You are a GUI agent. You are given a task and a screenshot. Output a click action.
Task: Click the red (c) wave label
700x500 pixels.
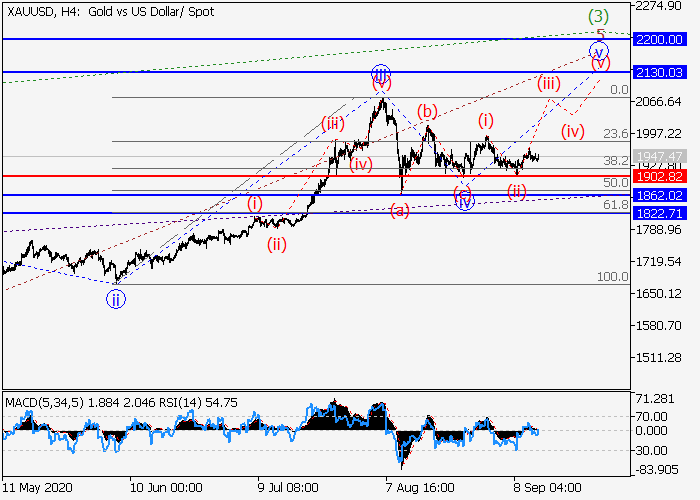461,191
